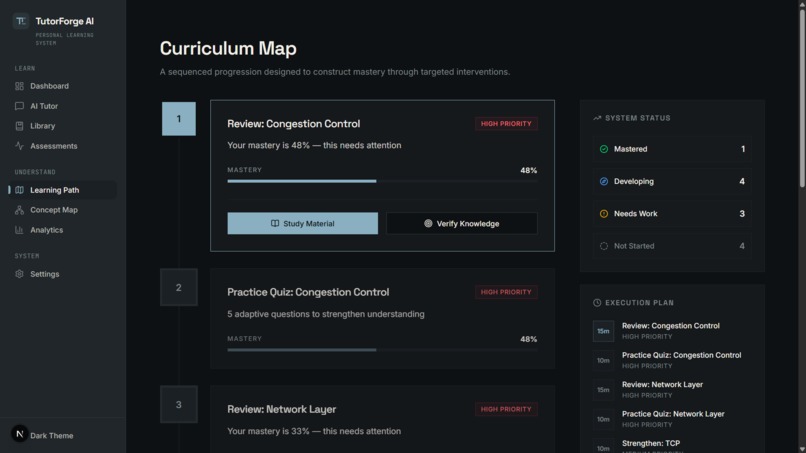
Task: Click mastery bar on Review: Congestion Control
Action: pyautogui.click(x=382, y=181)
